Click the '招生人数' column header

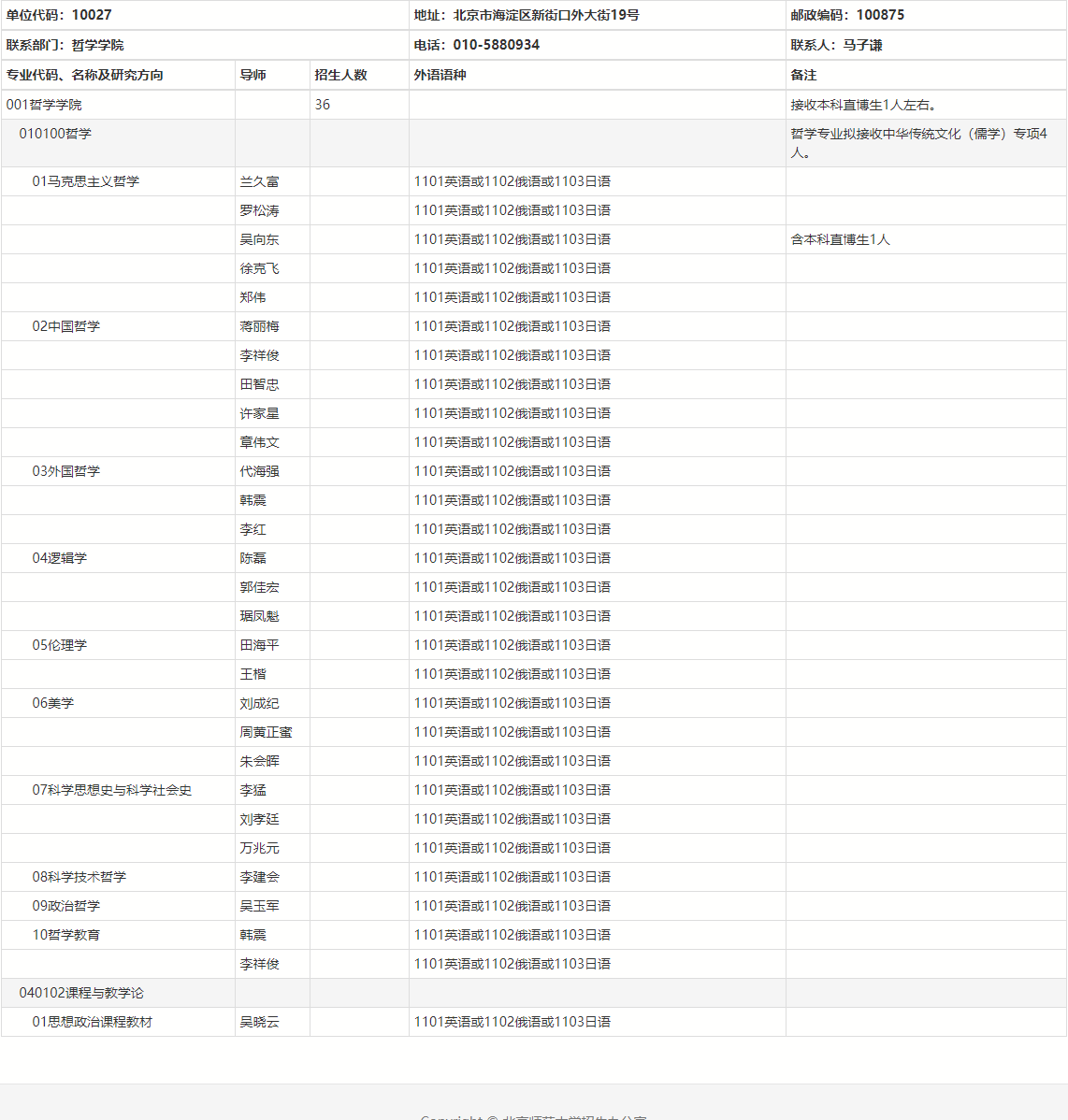340,75
